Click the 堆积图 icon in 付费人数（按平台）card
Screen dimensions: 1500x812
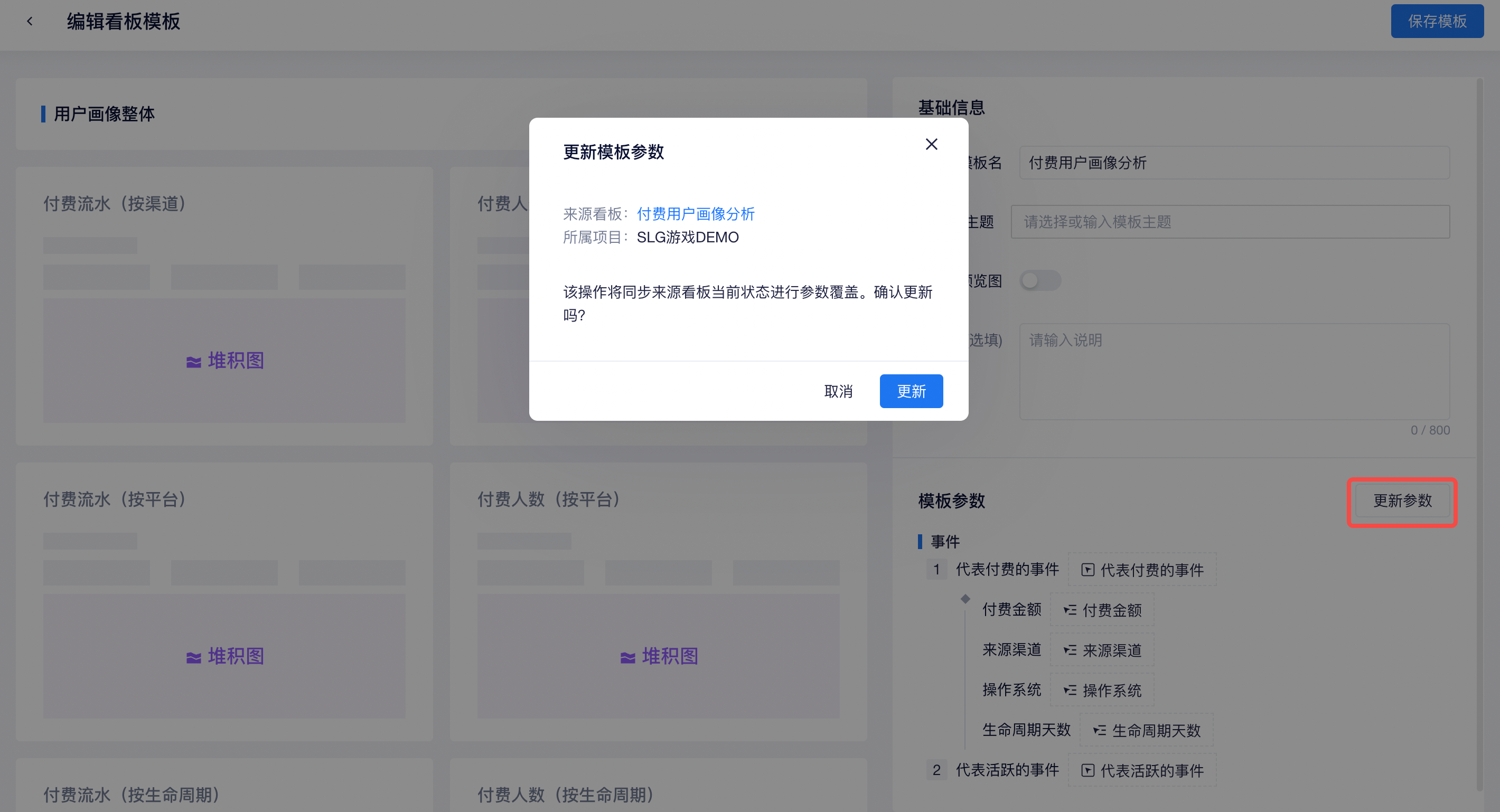click(x=627, y=657)
